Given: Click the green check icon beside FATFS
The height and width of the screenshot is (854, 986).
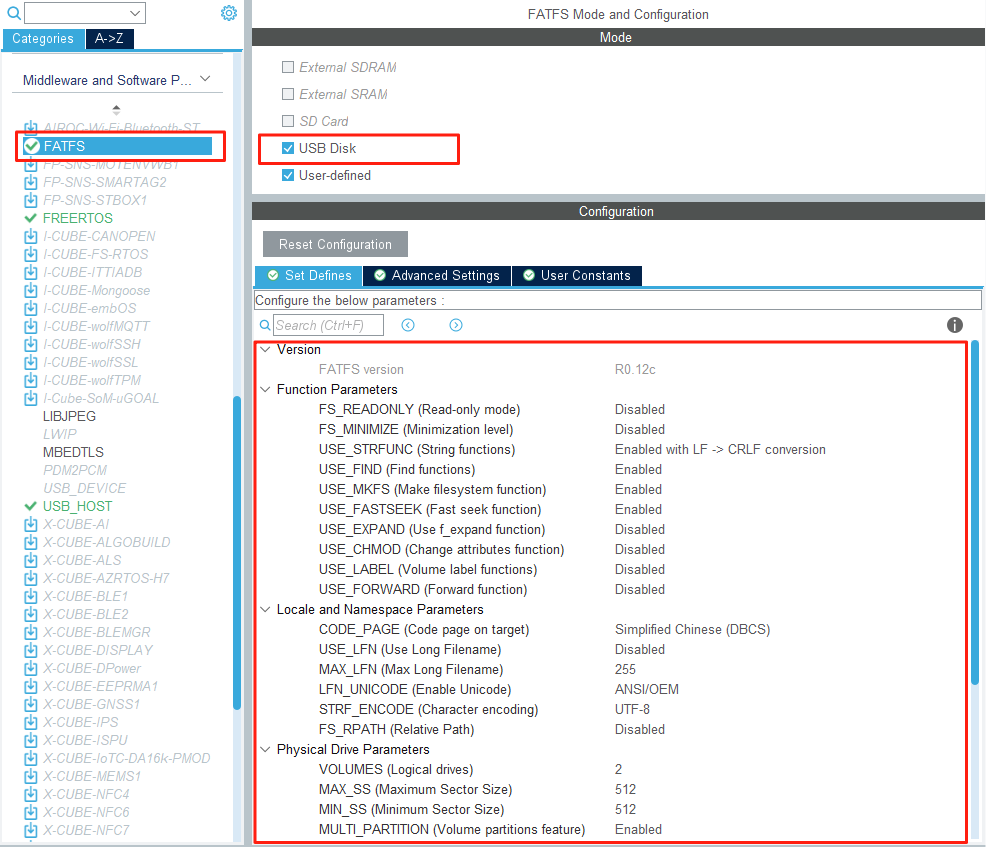Looking at the screenshot, I should pyautogui.click(x=31, y=146).
